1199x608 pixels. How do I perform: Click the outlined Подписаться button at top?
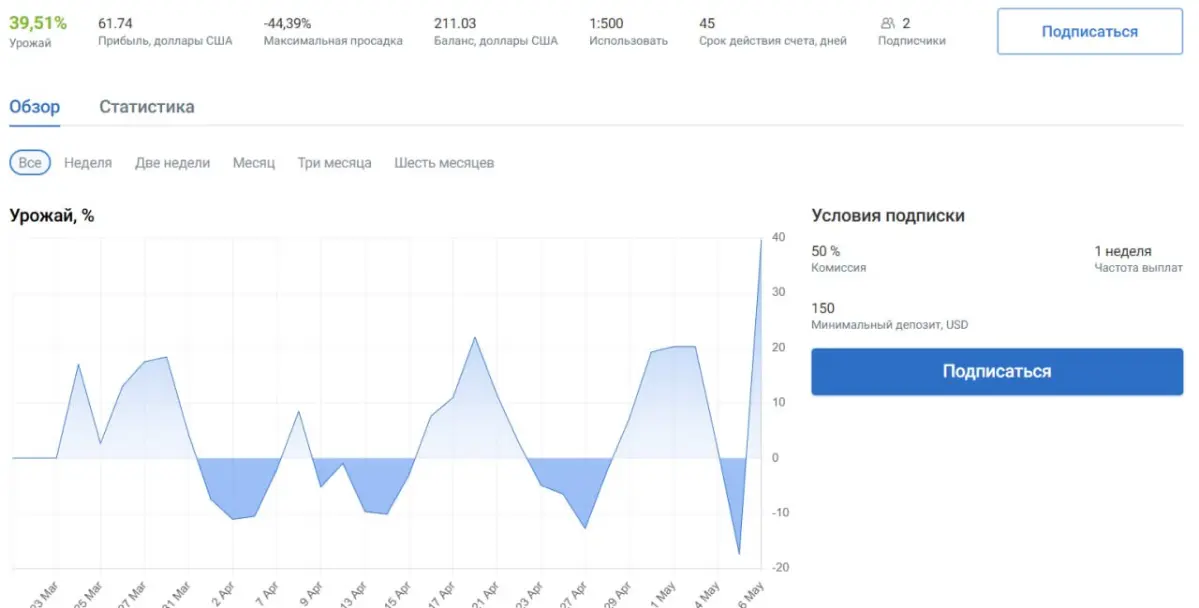click(x=1090, y=31)
